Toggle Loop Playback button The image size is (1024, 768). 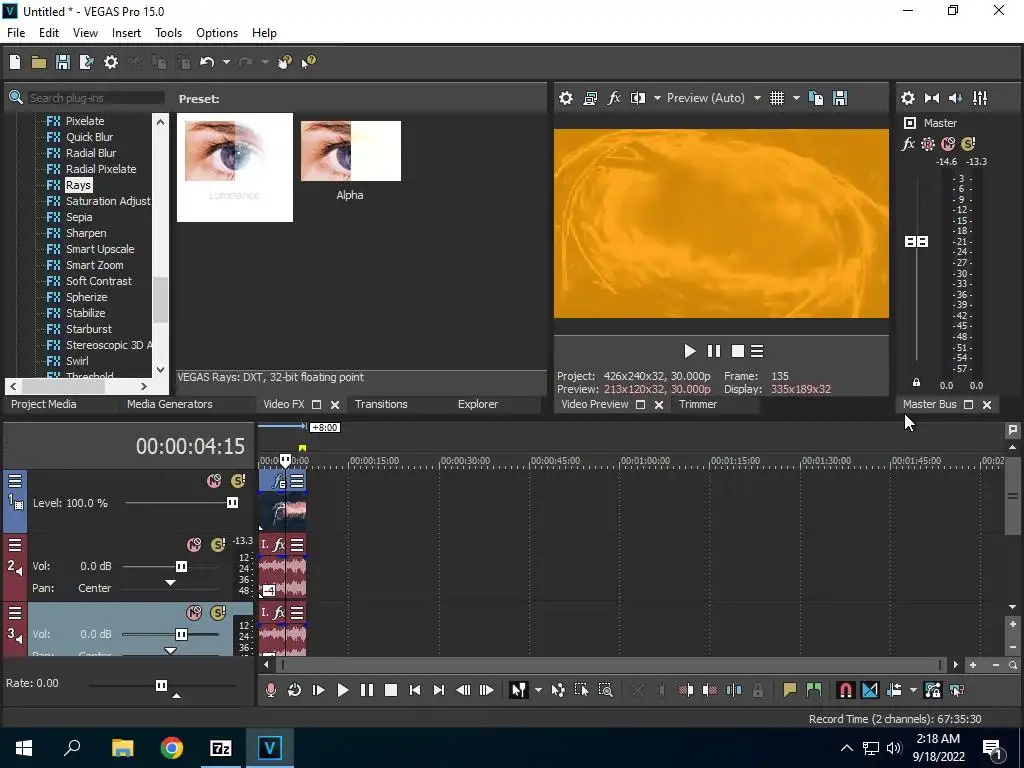click(x=295, y=690)
